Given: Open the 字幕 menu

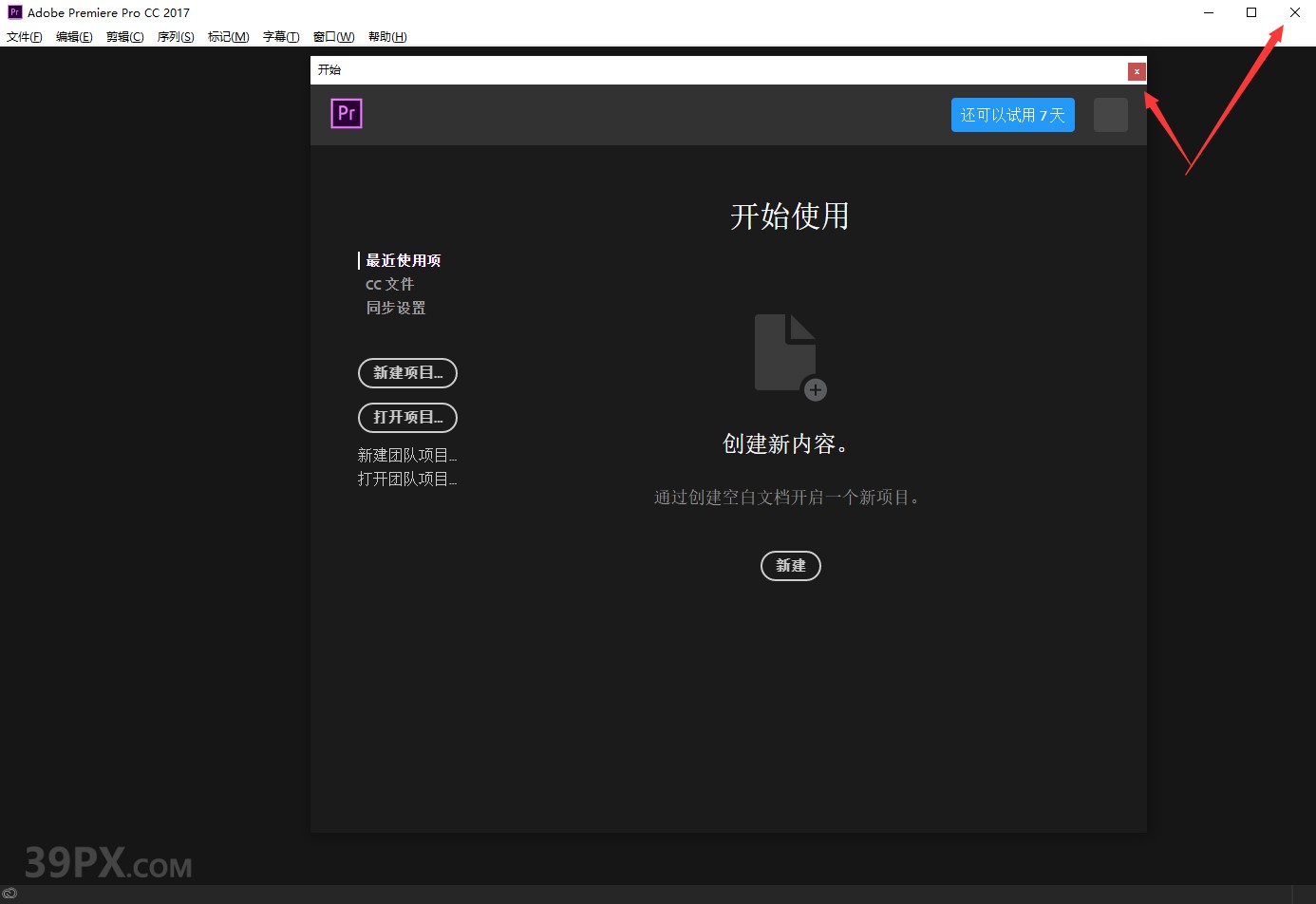Looking at the screenshot, I should [x=280, y=36].
